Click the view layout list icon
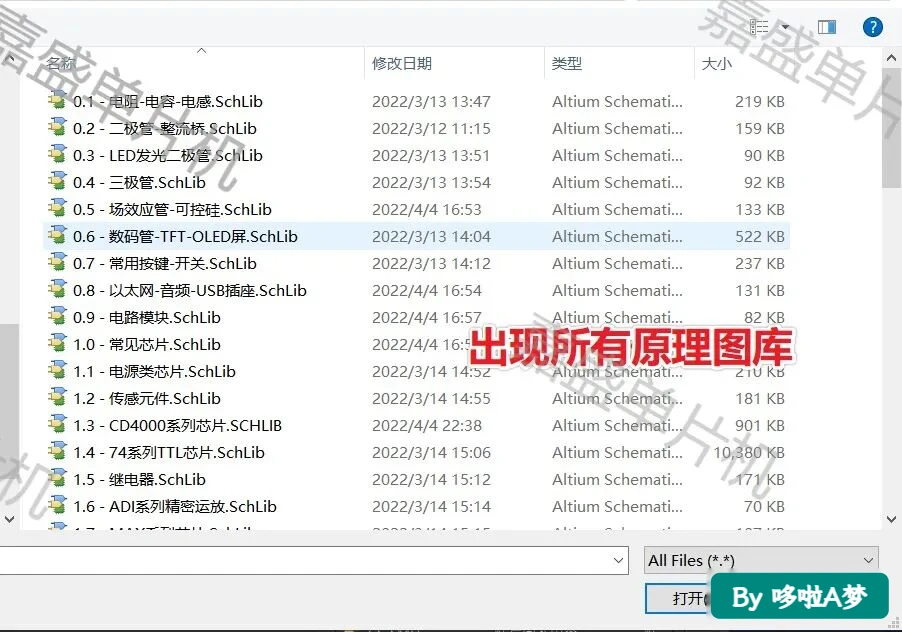The image size is (902, 632). click(x=759, y=27)
